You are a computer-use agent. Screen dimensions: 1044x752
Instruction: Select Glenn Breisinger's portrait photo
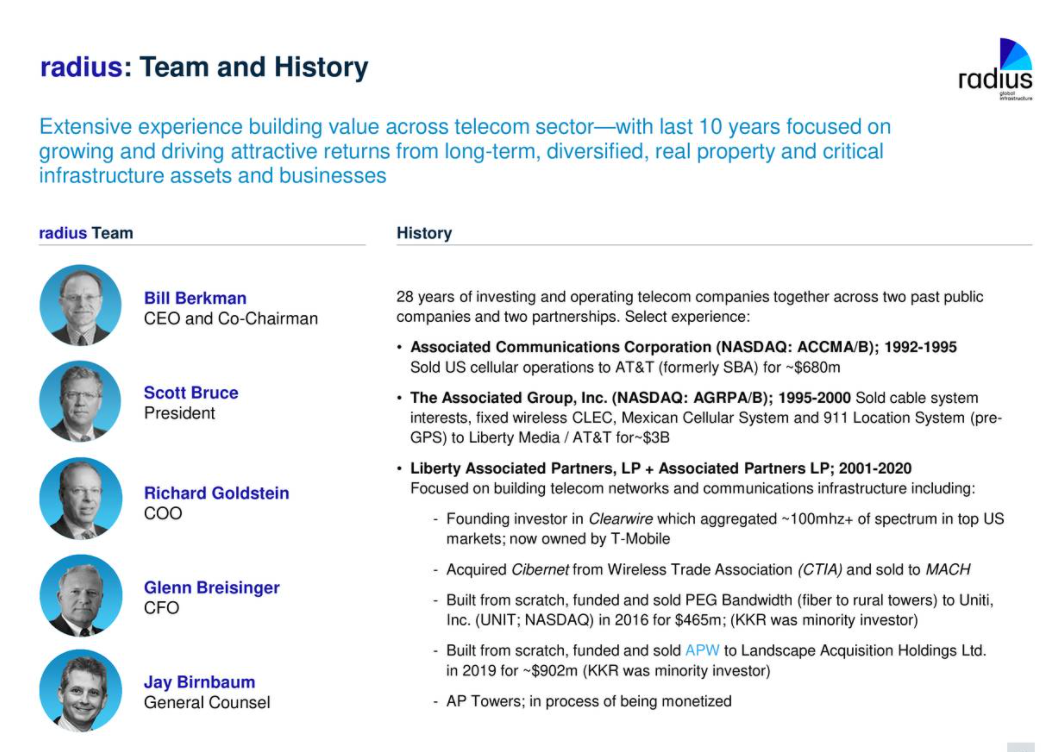[x=81, y=595]
